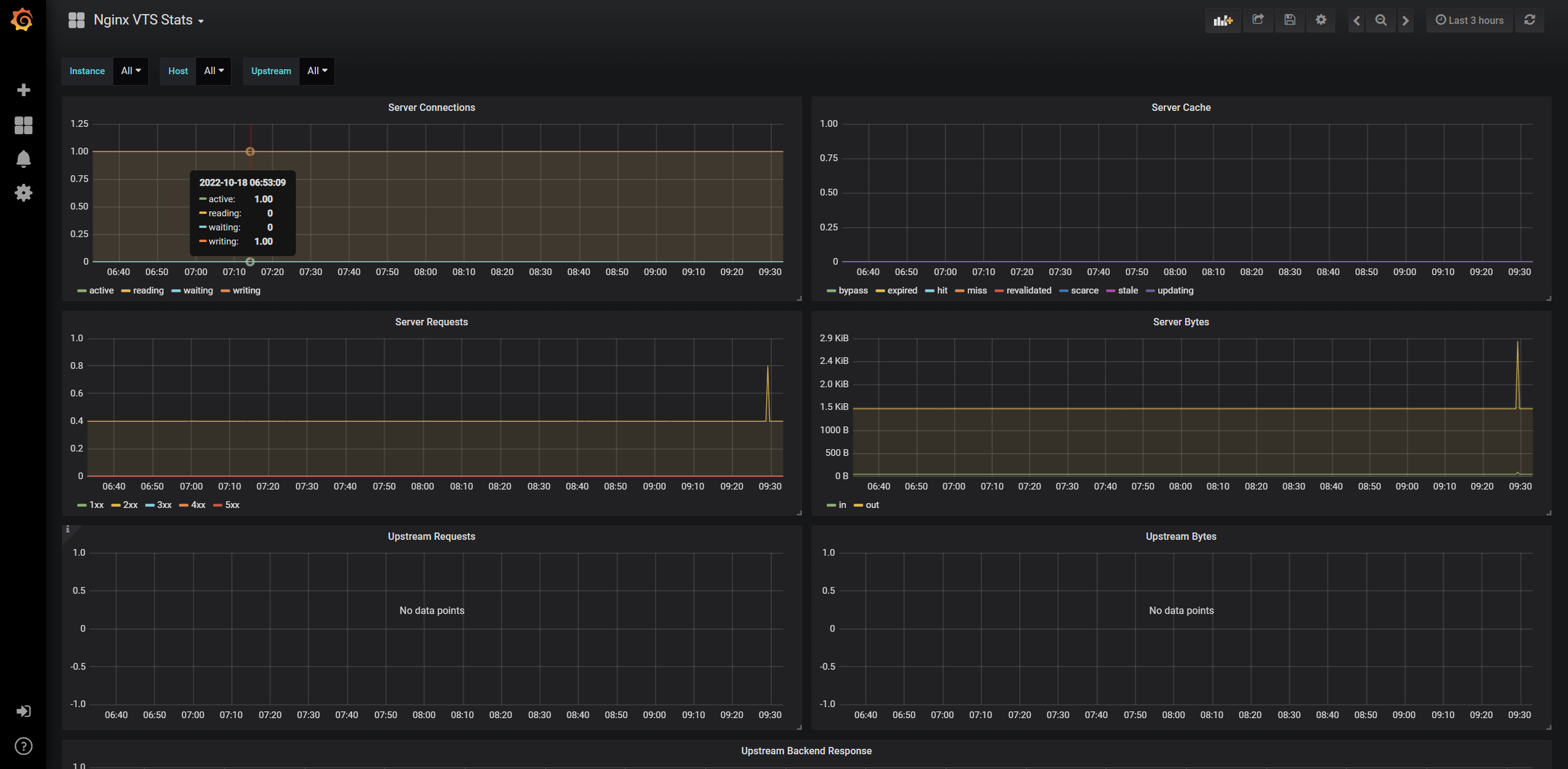
Task: Open the Upstream variable All dropdown
Action: click(x=317, y=71)
